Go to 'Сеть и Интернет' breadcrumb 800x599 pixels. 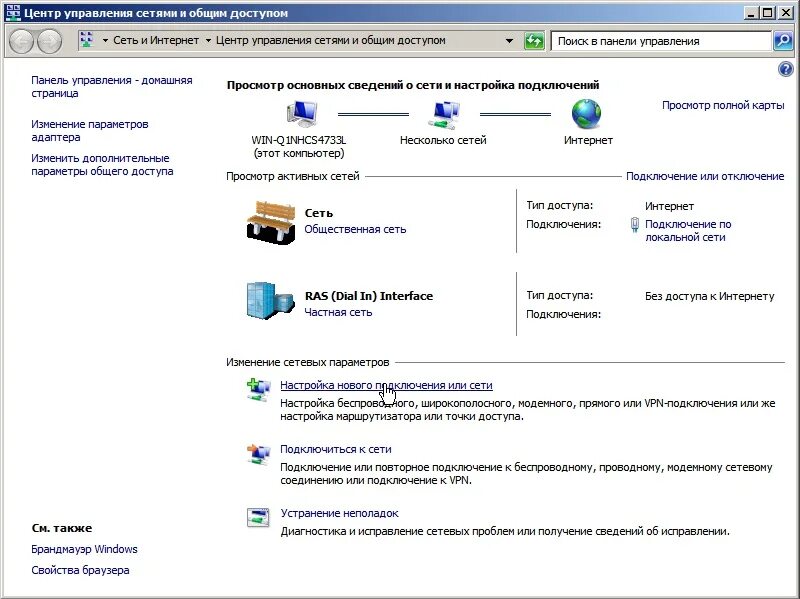(x=156, y=40)
